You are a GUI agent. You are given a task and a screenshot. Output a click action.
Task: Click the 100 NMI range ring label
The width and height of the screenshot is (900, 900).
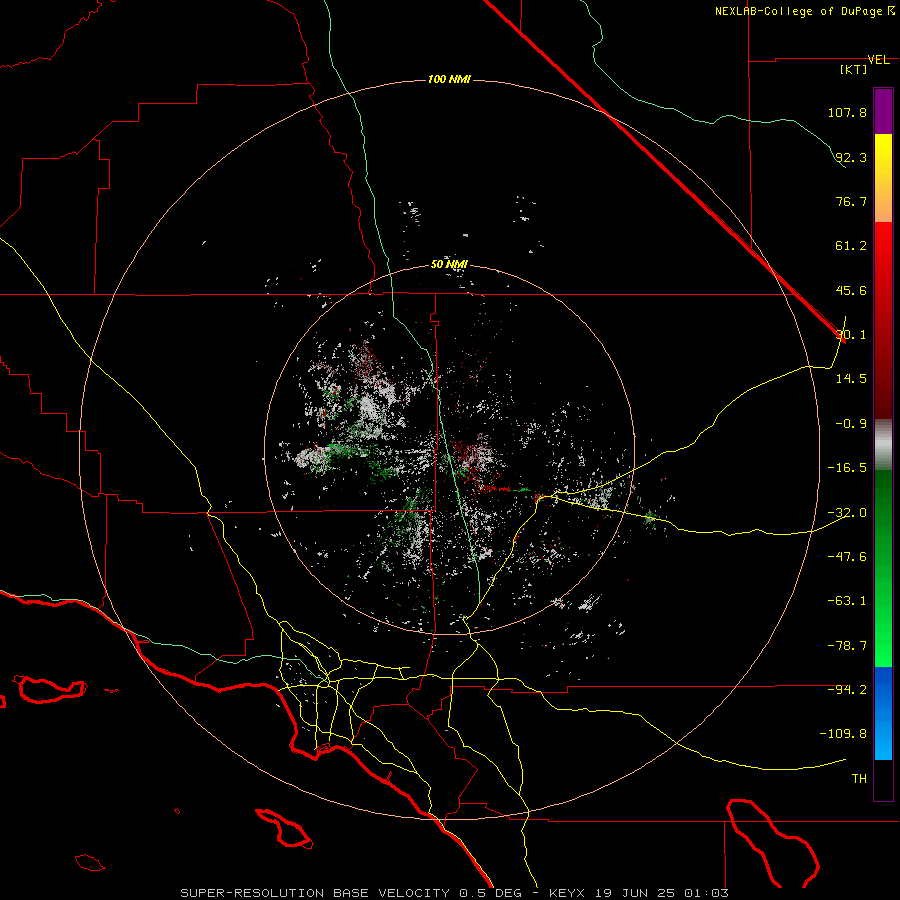(x=449, y=79)
